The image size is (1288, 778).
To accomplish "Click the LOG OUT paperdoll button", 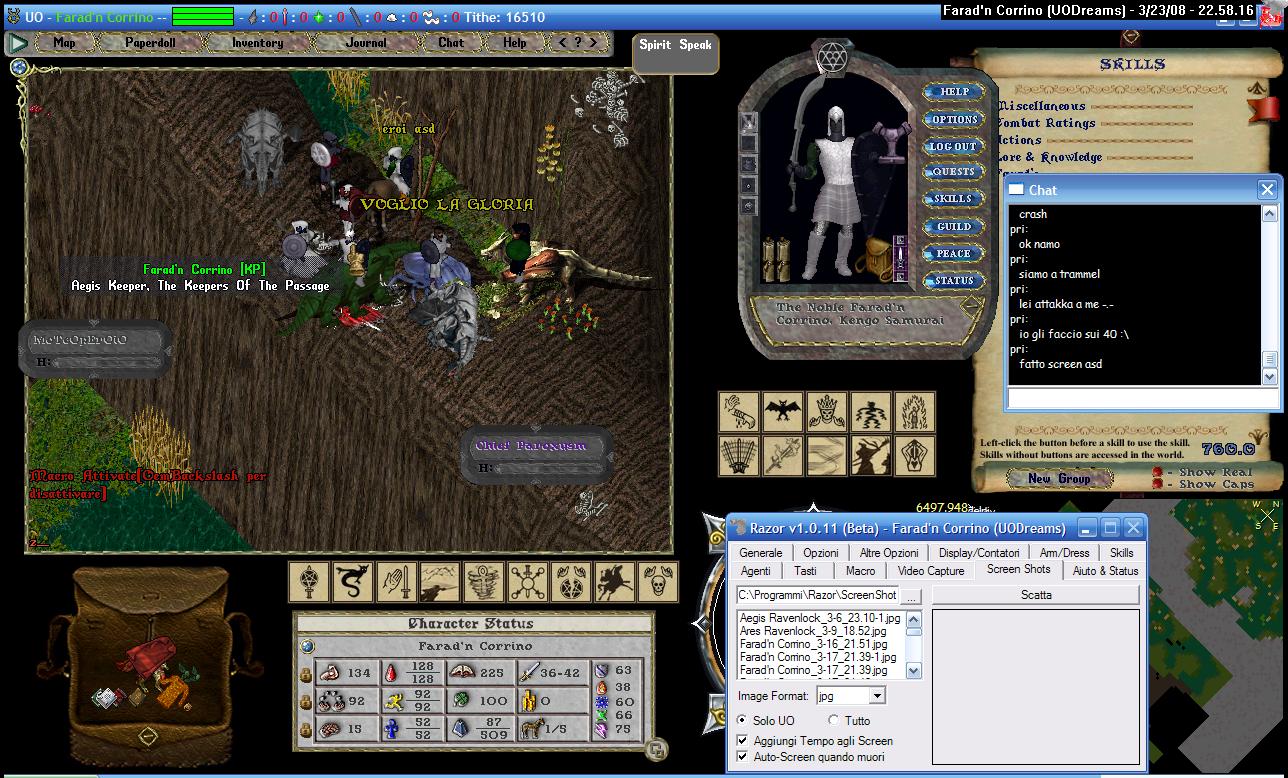I will tap(953, 146).
